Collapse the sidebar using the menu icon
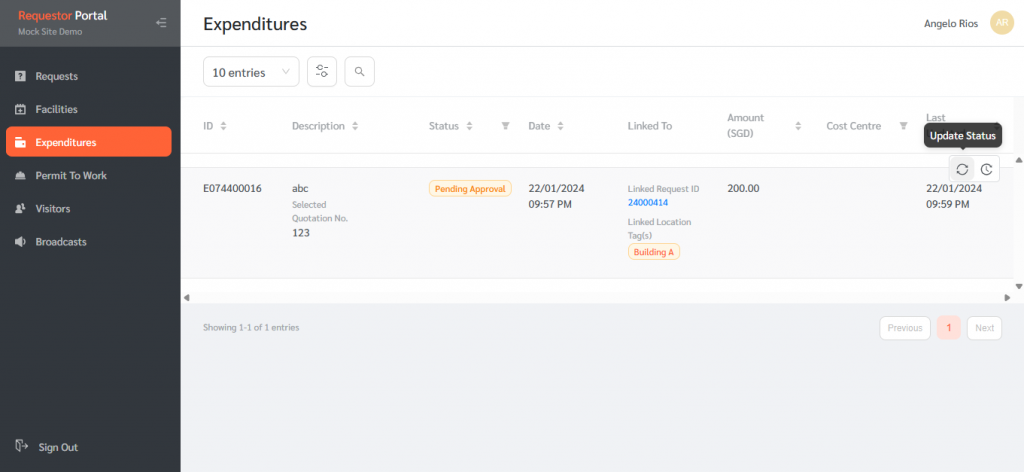 pyautogui.click(x=162, y=23)
